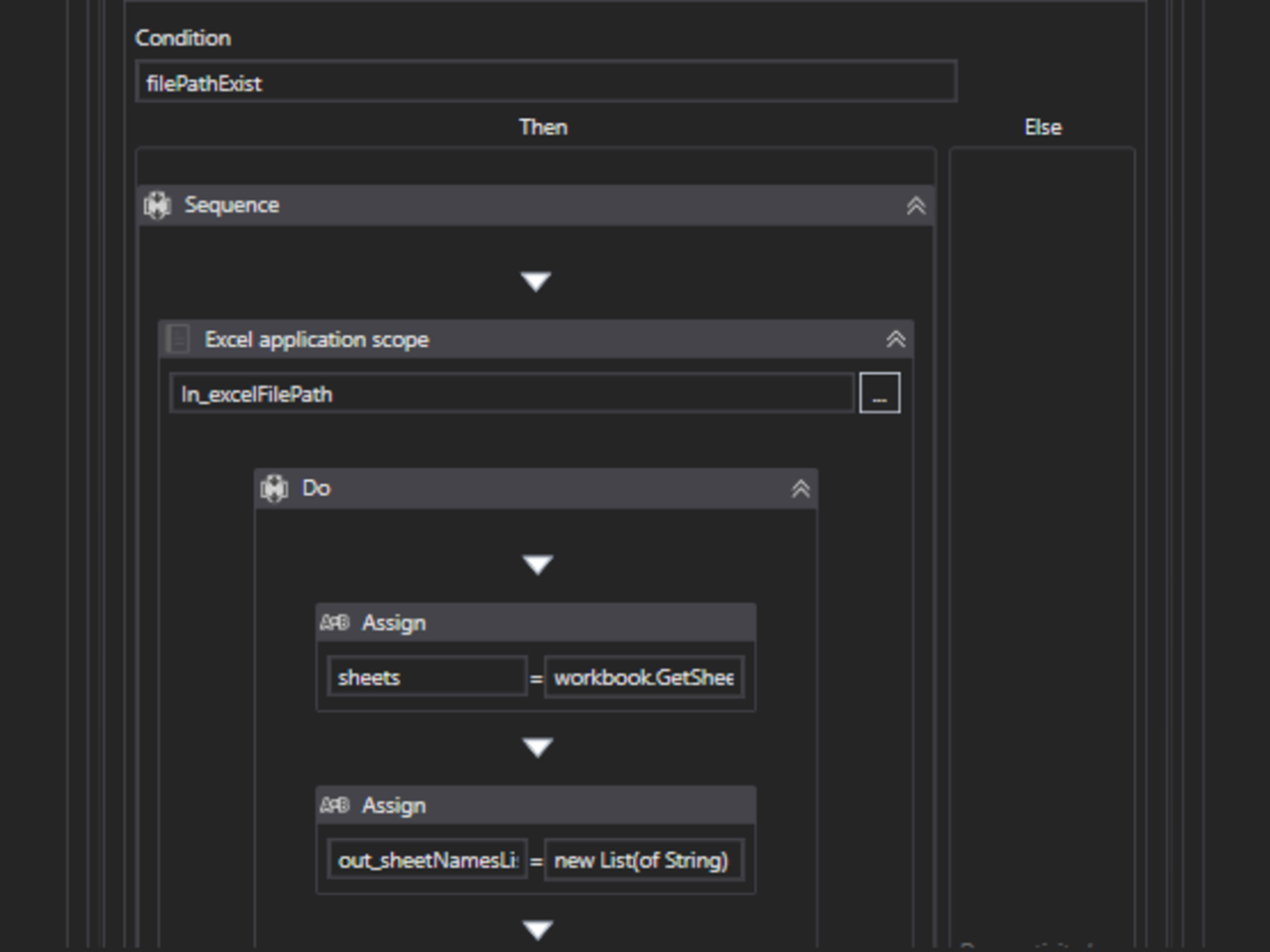Collapse the Sequence activity
This screenshot has width=1270, height=952.
(x=915, y=205)
